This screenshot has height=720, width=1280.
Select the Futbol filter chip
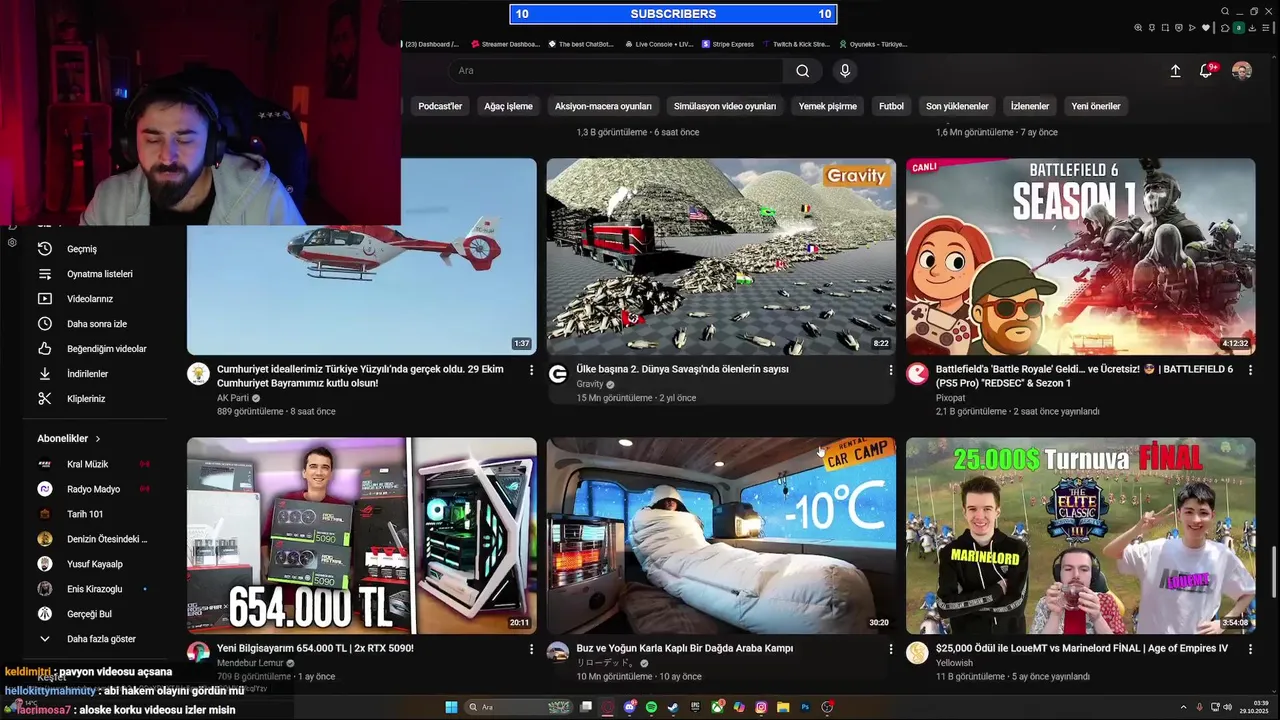(x=891, y=106)
